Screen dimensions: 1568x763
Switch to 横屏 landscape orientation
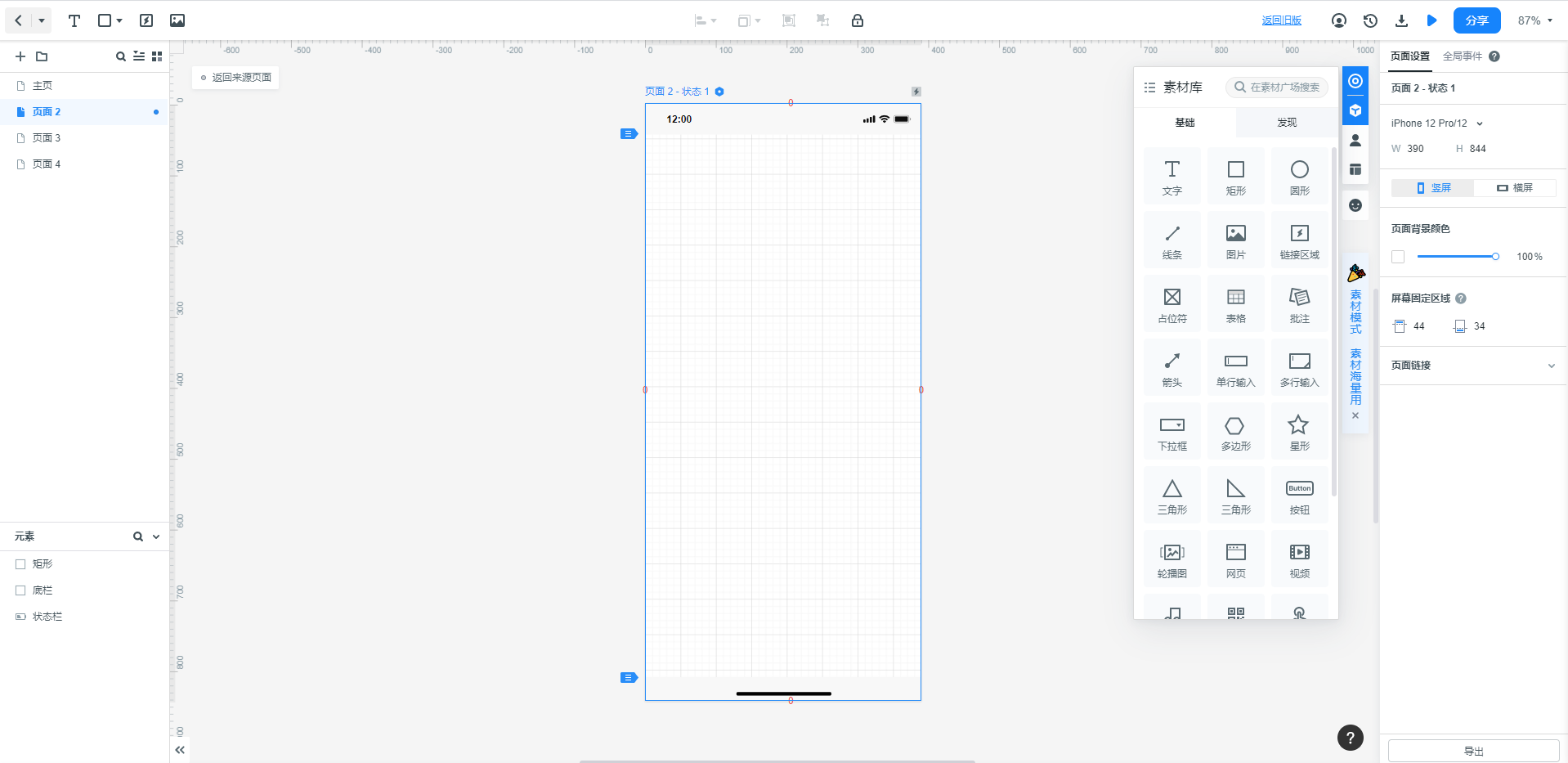1514,188
